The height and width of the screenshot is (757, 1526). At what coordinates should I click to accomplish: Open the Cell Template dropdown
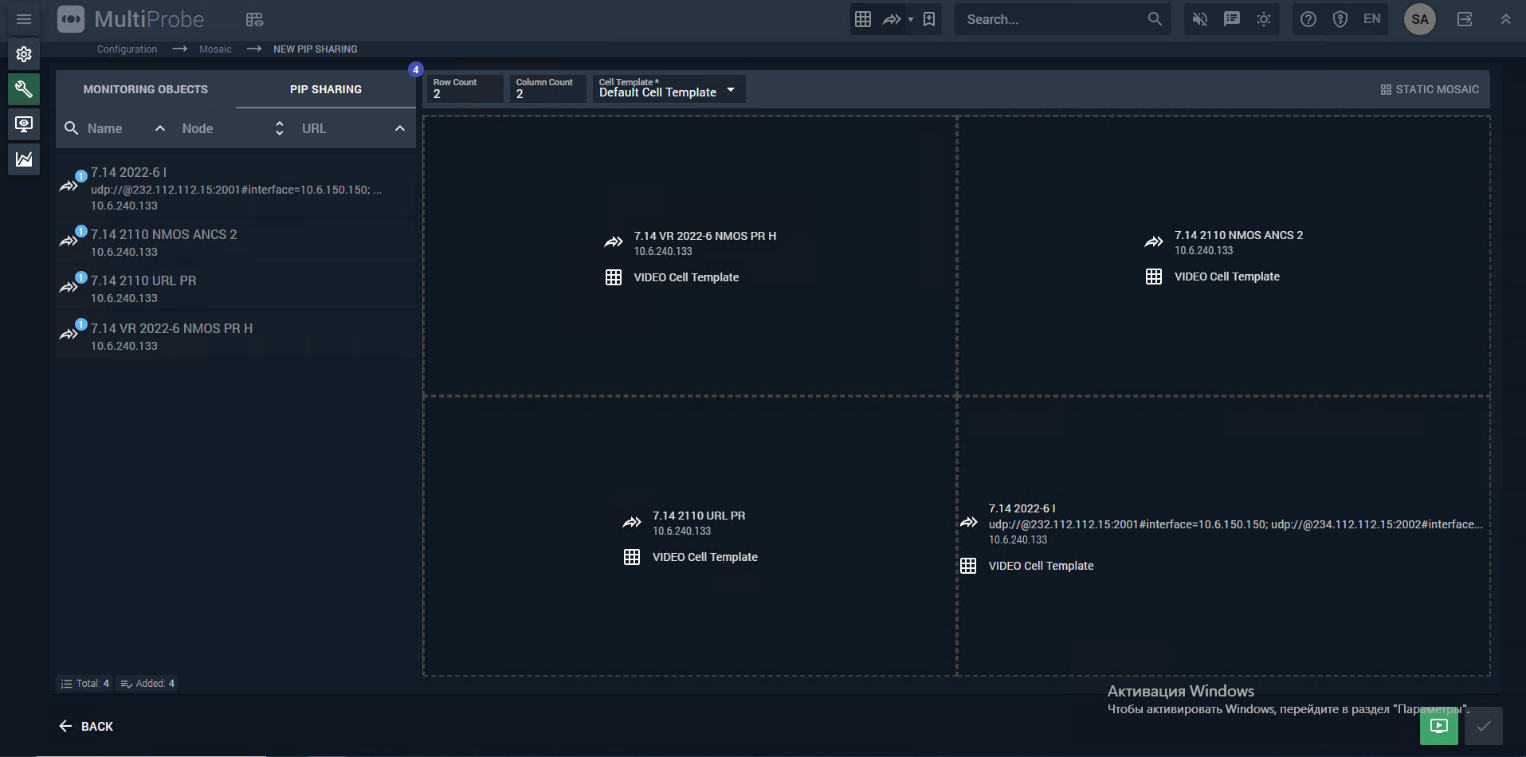(x=668, y=89)
